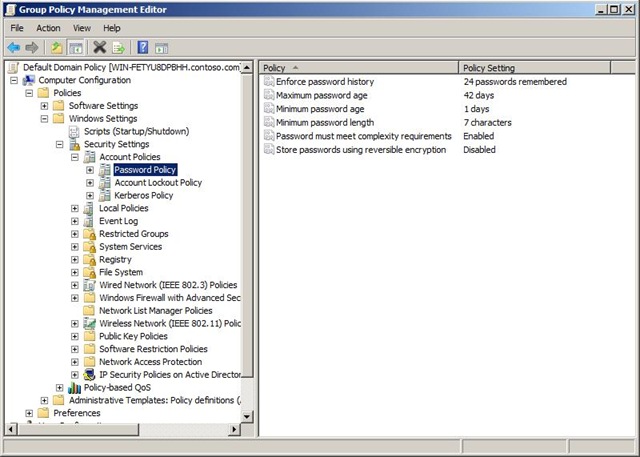Screen dimensions: 640x457
Task: Collapse the Windows Settings folder
Action: click(44, 119)
